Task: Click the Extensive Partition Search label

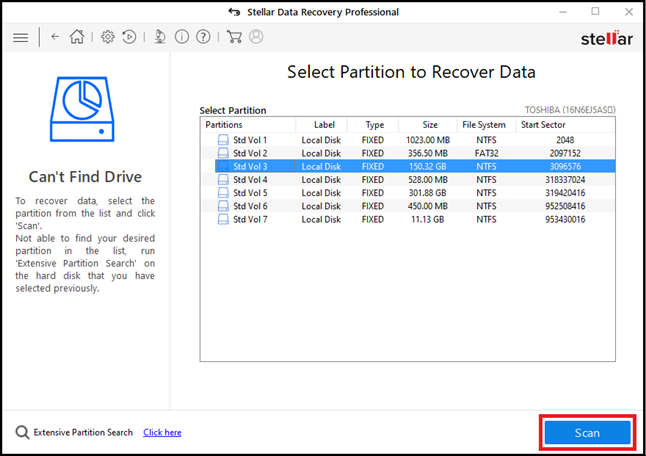Action: point(83,433)
